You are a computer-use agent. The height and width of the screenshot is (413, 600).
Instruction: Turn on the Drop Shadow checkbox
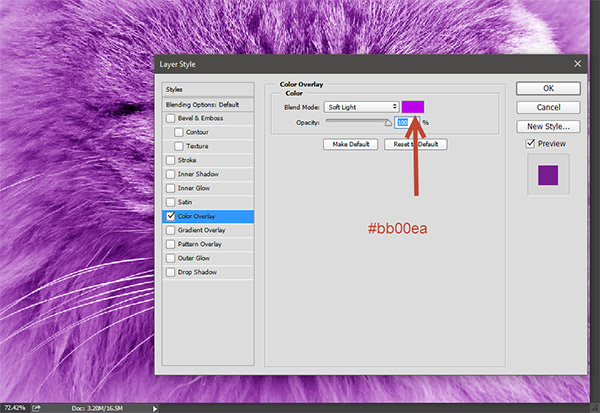(170, 272)
